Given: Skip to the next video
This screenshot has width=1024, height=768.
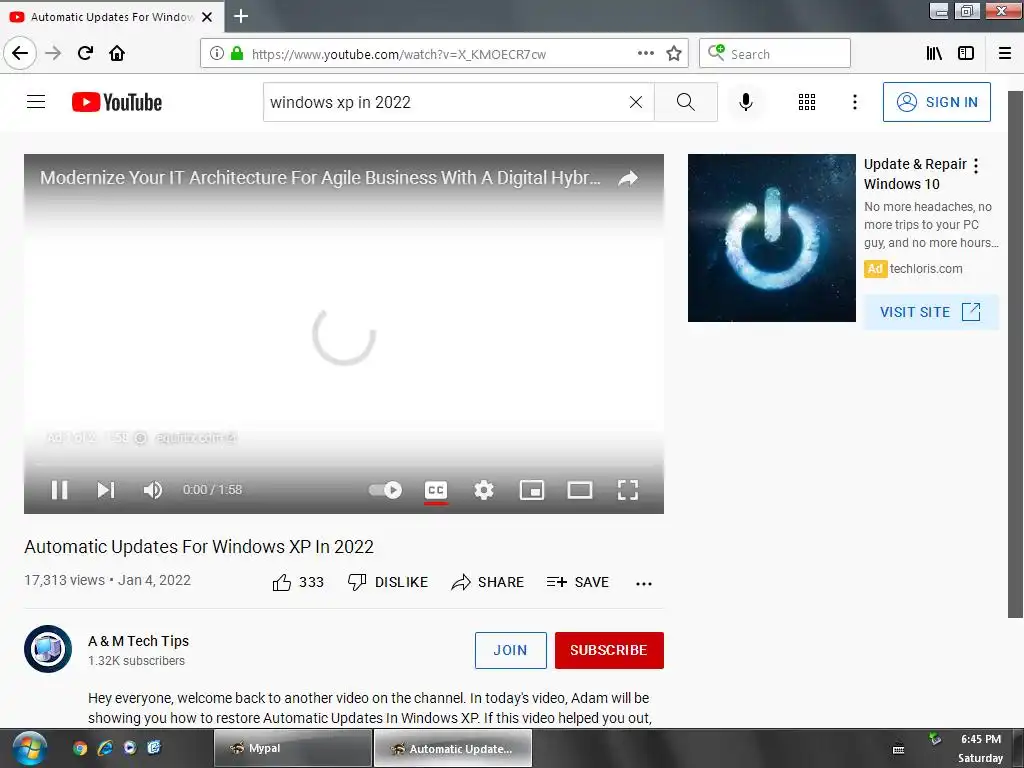Looking at the screenshot, I should point(106,490).
